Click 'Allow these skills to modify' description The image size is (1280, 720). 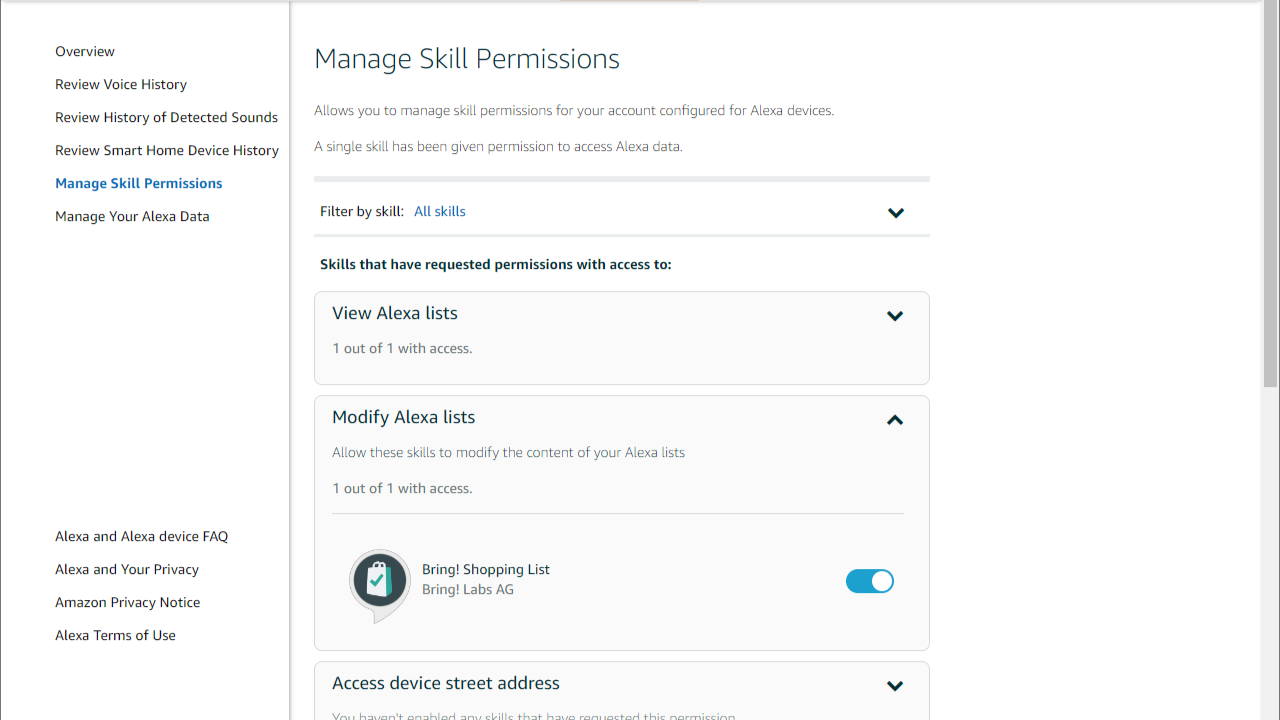point(508,452)
